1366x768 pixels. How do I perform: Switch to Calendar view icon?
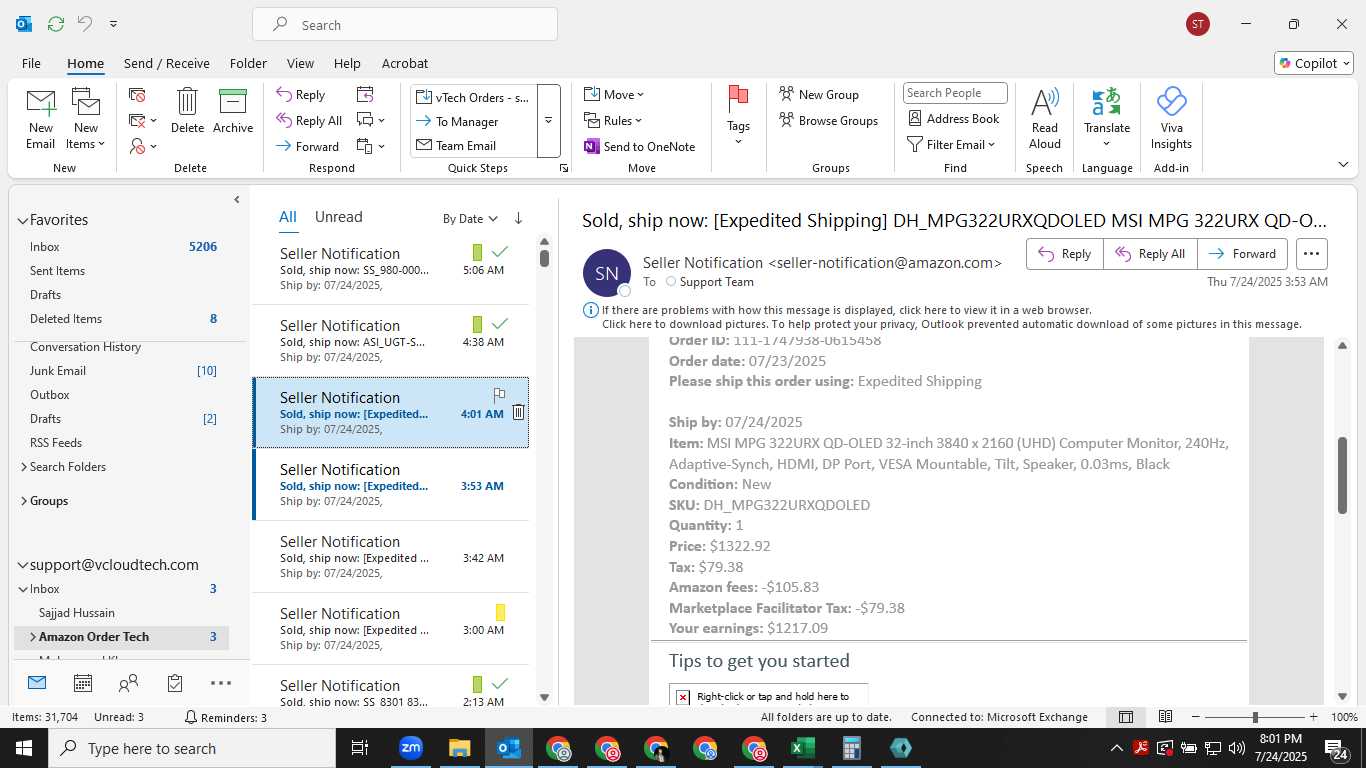coord(83,683)
